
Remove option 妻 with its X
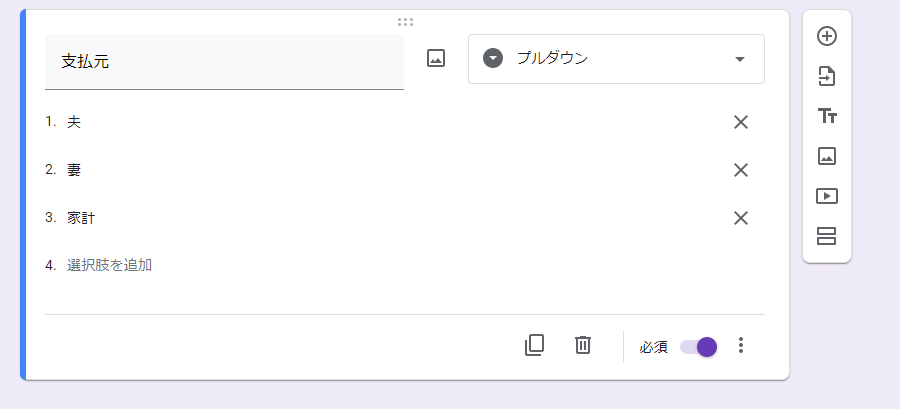point(740,170)
